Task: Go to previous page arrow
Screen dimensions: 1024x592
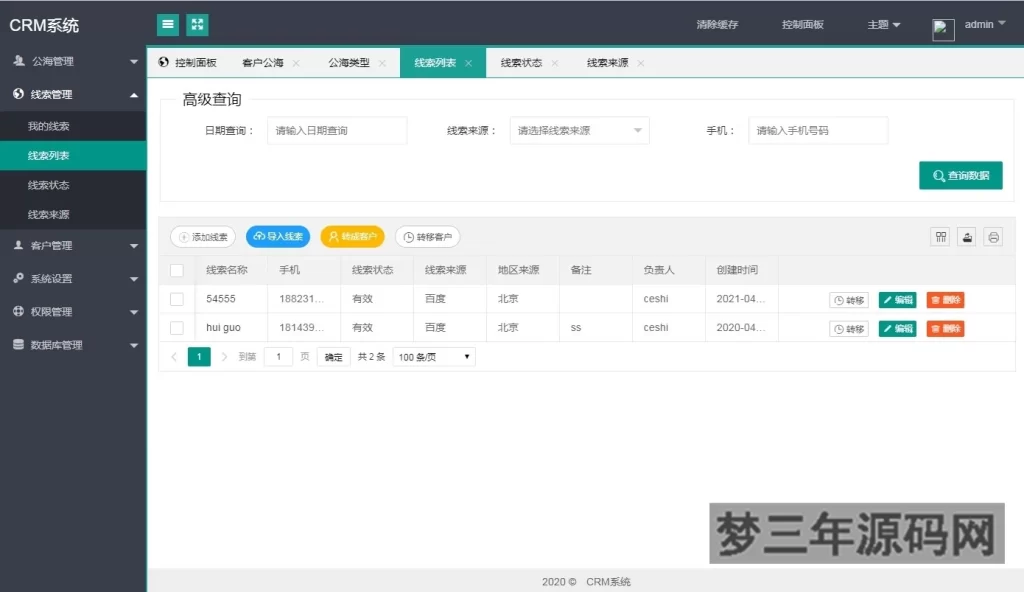Action: [174, 357]
